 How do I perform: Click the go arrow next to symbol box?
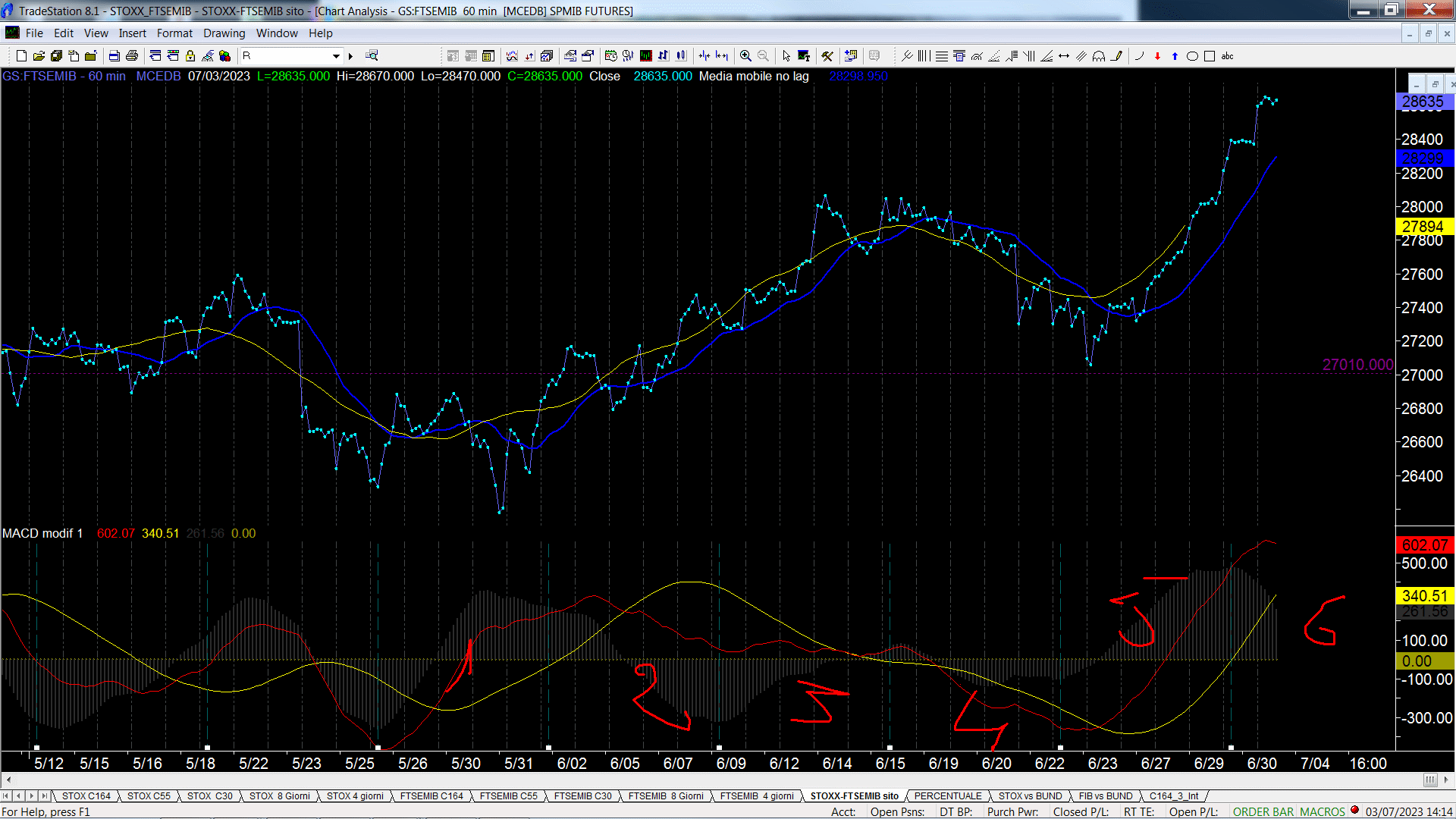click(x=350, y=56)
